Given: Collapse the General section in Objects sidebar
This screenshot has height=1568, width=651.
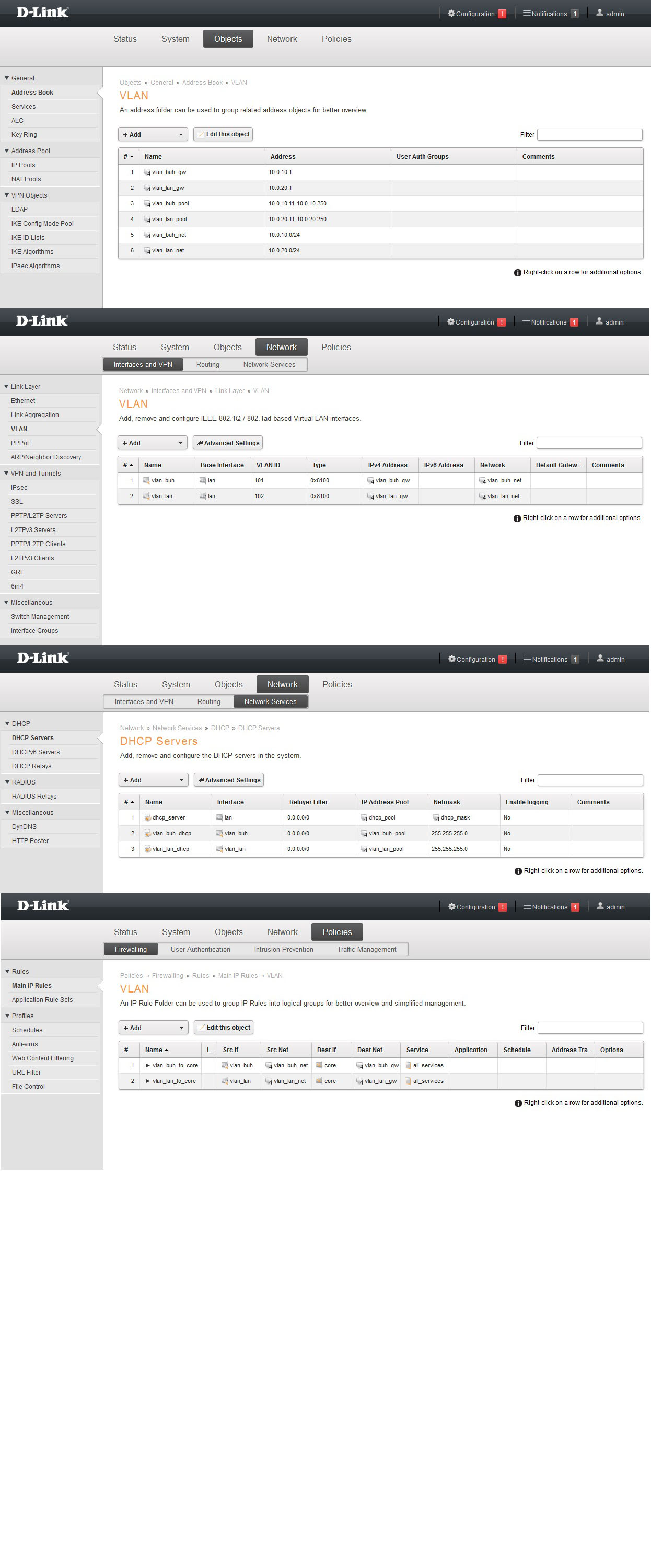Looking at the screenshot, I should (7, 78).
